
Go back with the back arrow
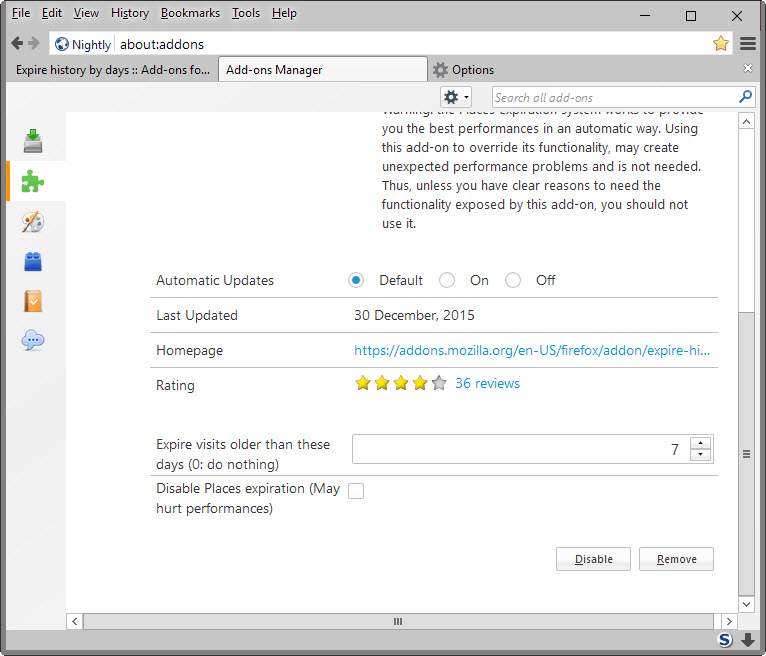[17, 43]
